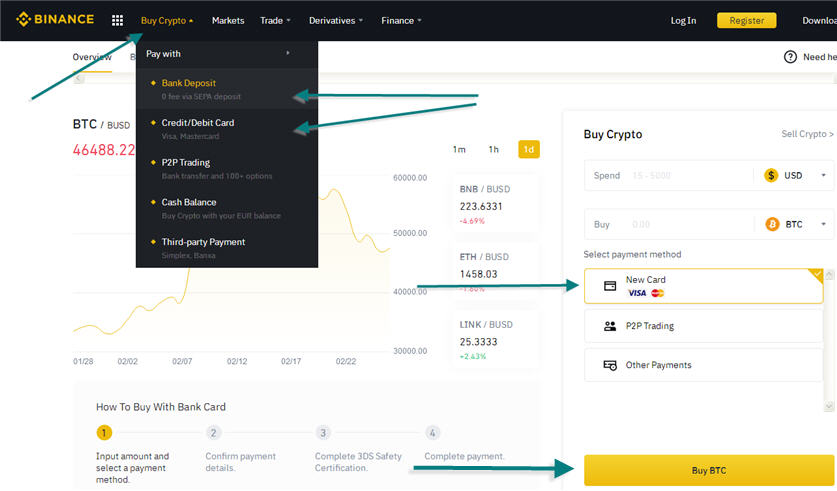Set chart interval to 1d

tap(528, 149)
